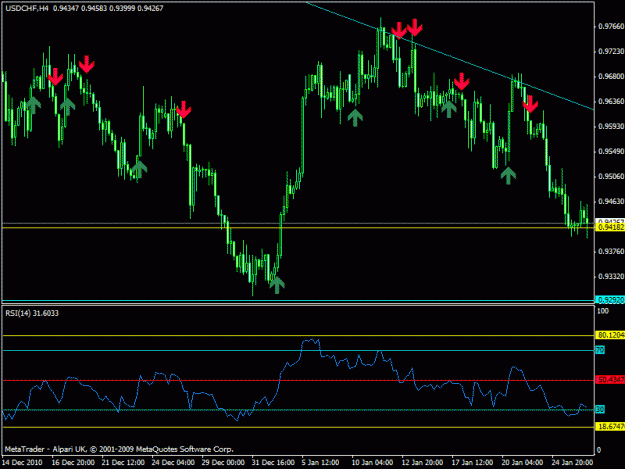
Task: Click the yellow 0.94182 price tag
Action: 610,228
